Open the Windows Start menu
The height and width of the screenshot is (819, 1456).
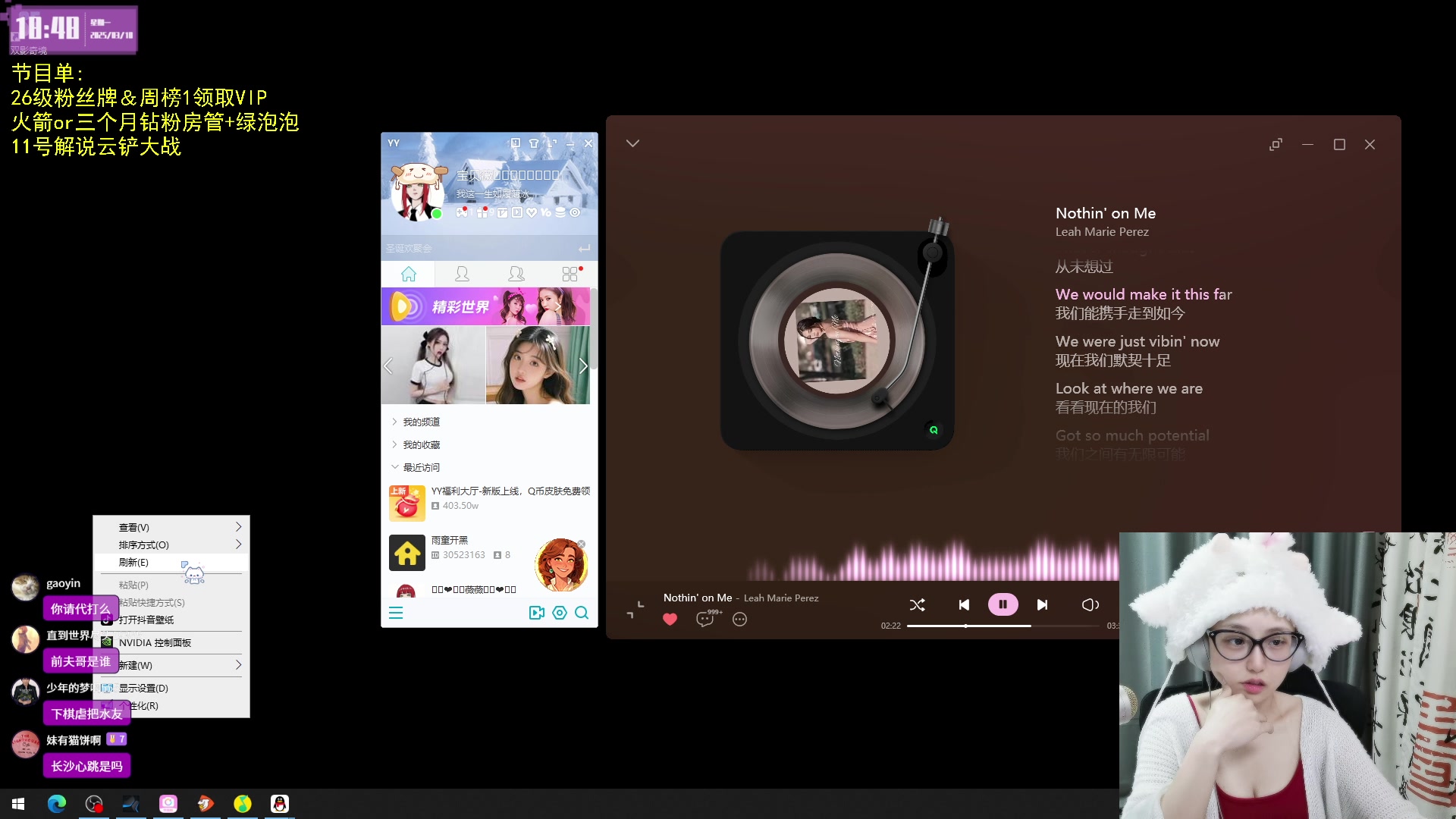[18, 804]
